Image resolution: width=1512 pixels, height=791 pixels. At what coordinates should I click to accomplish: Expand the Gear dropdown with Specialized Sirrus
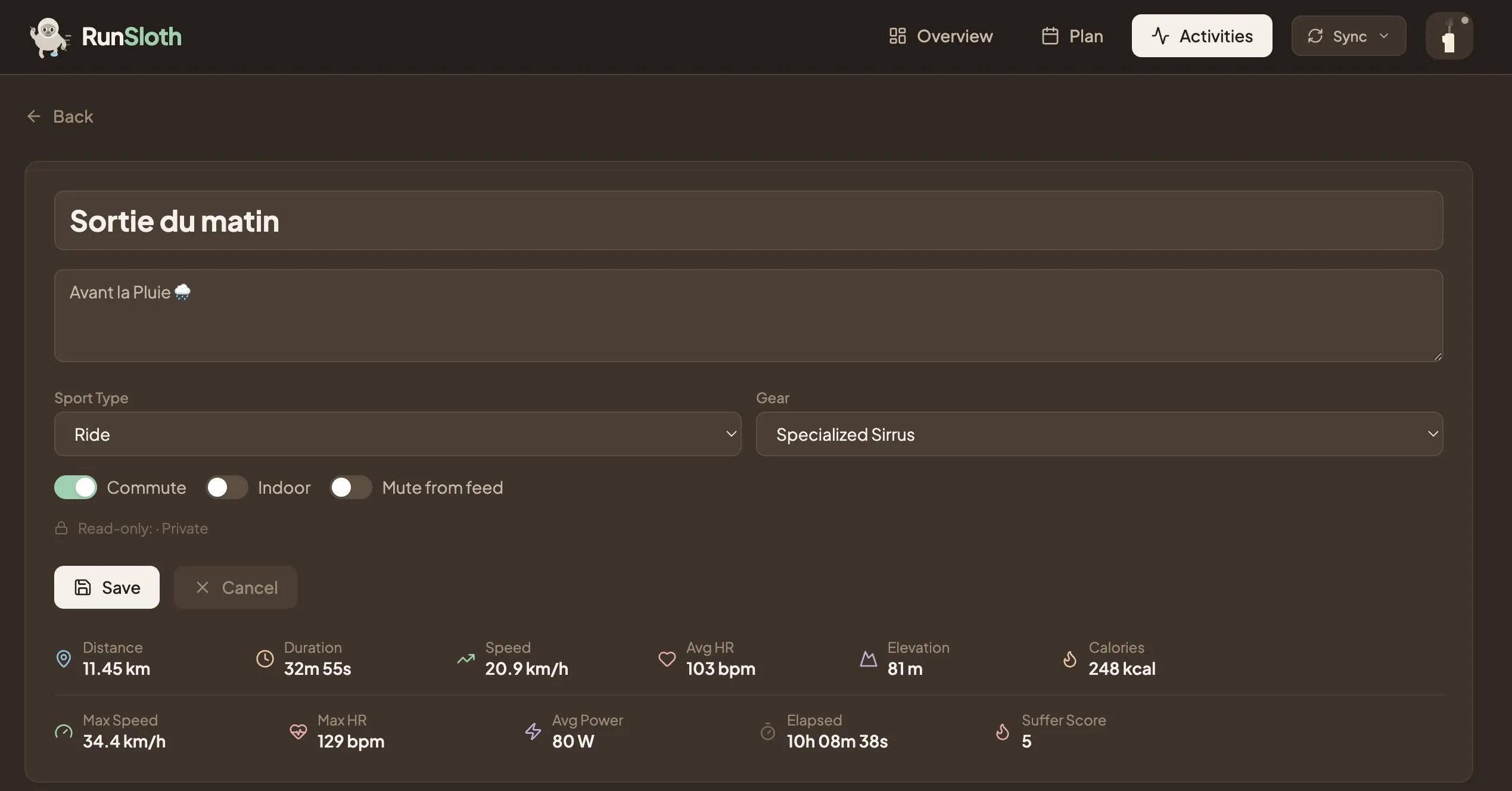[1099, 434]
